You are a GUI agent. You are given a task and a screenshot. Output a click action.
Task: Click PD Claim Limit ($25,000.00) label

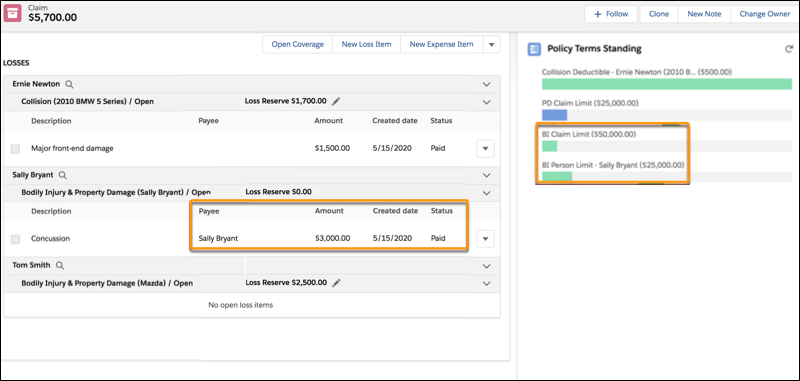point(590,104)
